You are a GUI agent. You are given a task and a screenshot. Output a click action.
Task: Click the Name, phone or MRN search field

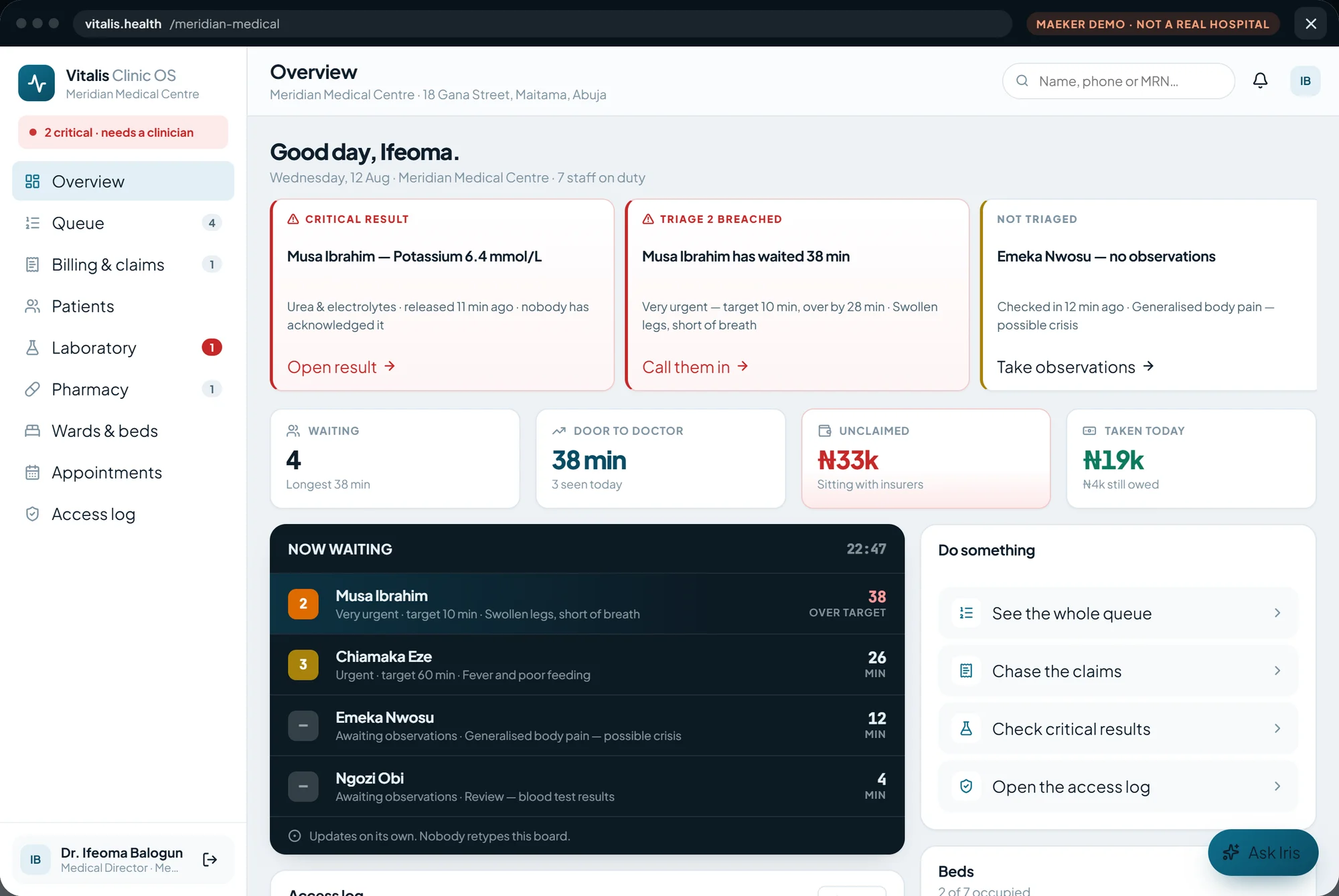click(1118, 81)
